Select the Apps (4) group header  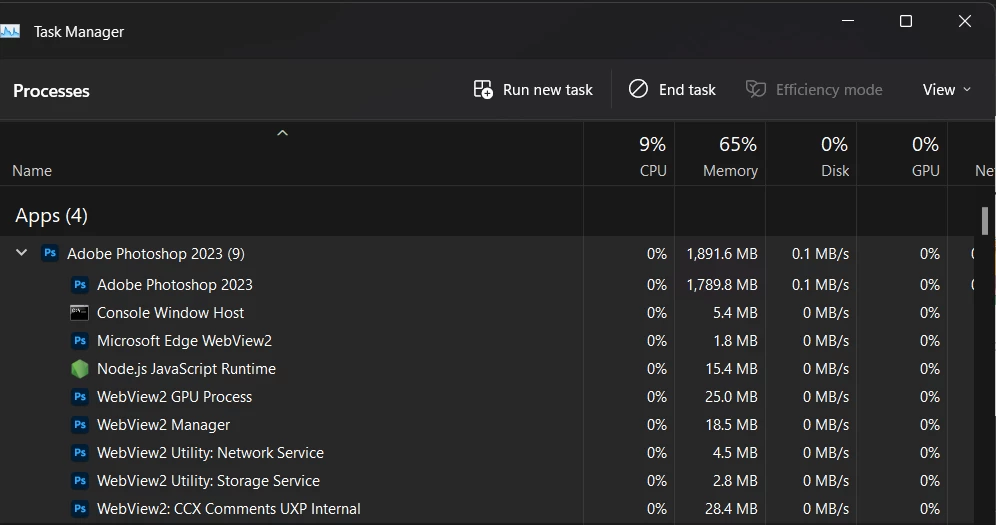(x=51, y=216)
